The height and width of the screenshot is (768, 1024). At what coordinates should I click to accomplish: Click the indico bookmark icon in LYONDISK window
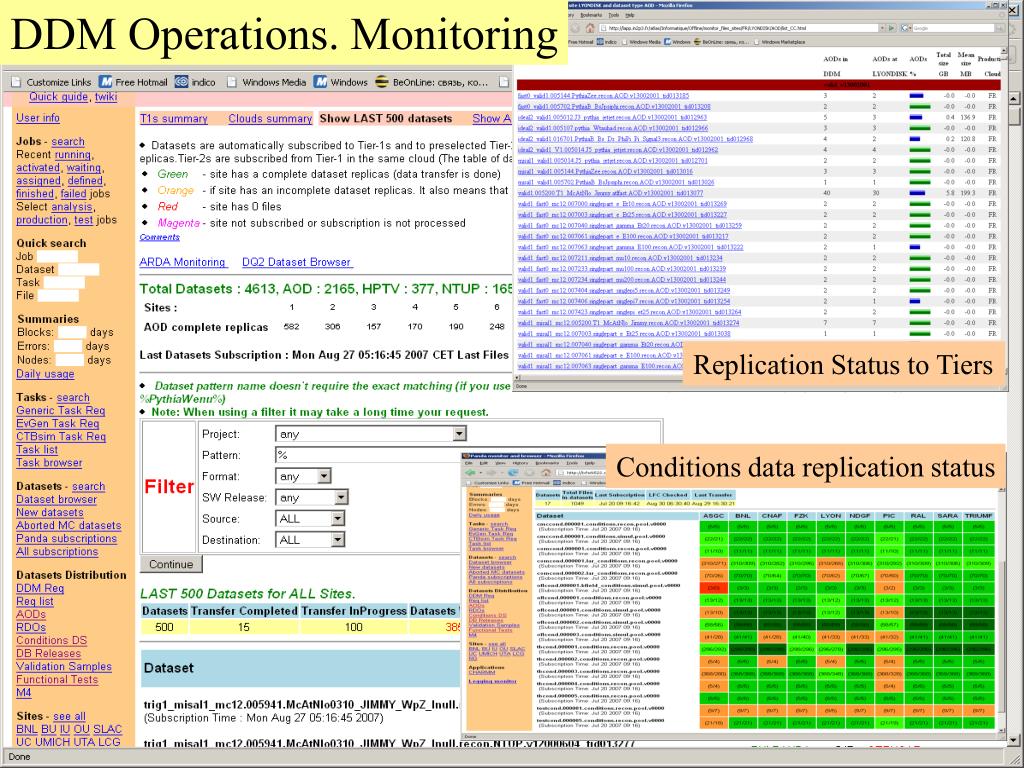point(602,42)
